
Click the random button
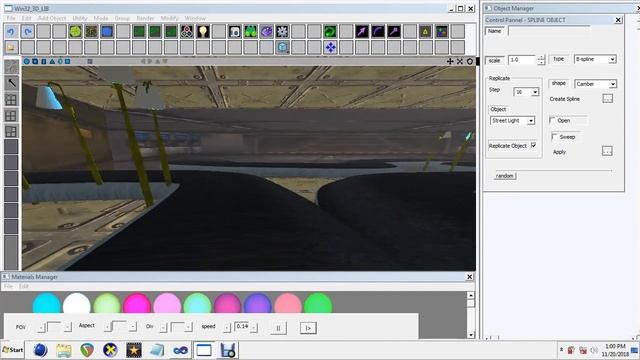(505, 176)
